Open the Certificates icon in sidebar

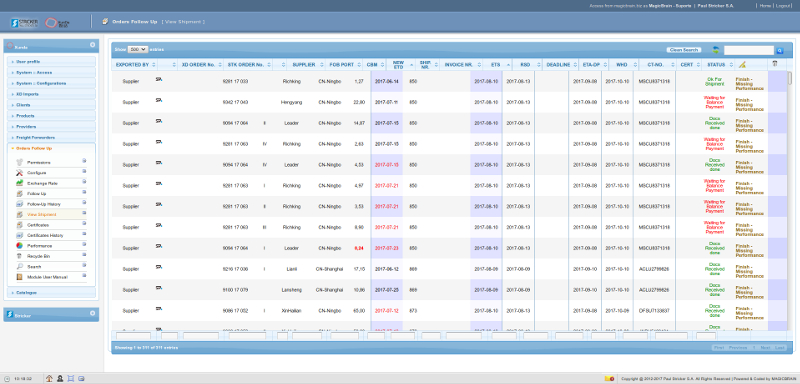pyautogui.click(x=19, y=225)
